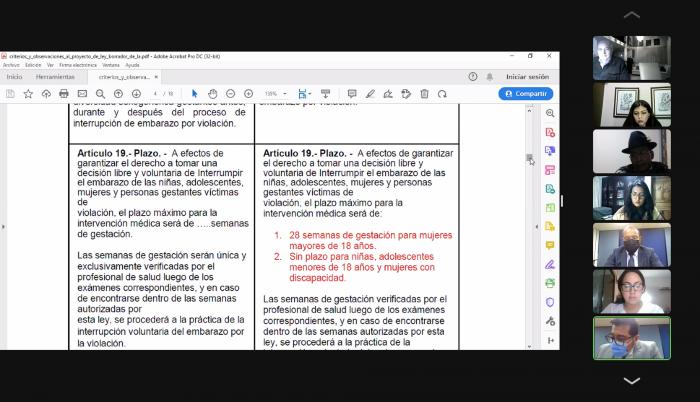Select the highlighted speaker with the blue mask

(632, 338)
